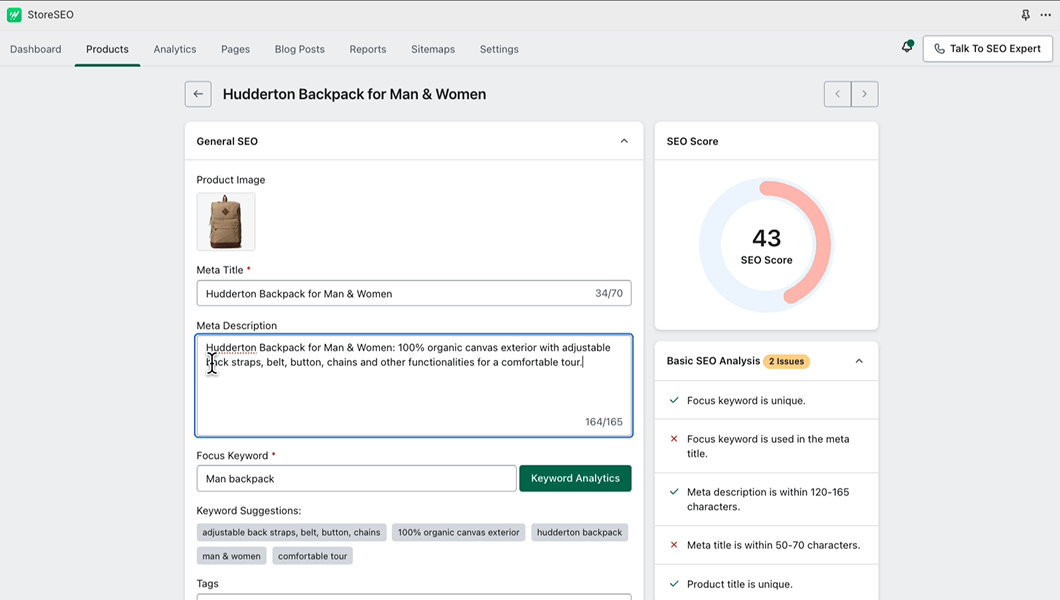This screenshot has height=600, width=1060.
Task: Click the StoreSEO logo icon
Action: coord(14,15)
